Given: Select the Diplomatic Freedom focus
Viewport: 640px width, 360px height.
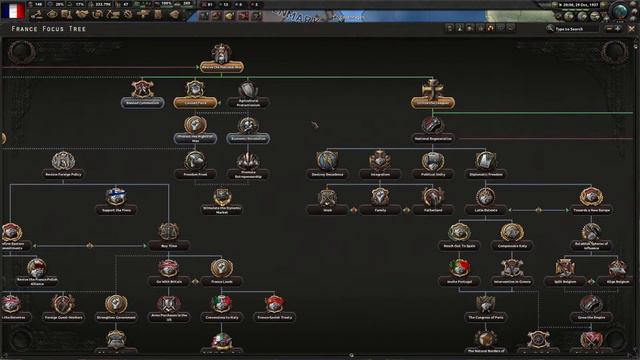Looking at the screenshot, I should [x=486, y=166].
